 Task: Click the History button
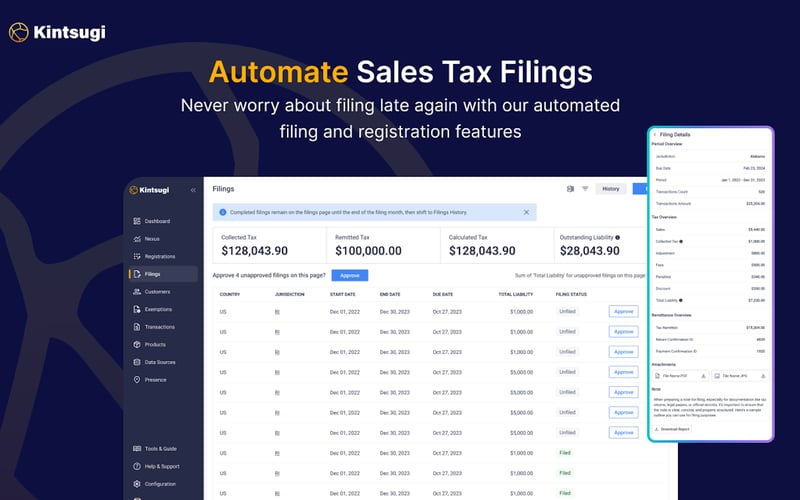point(611,189)
